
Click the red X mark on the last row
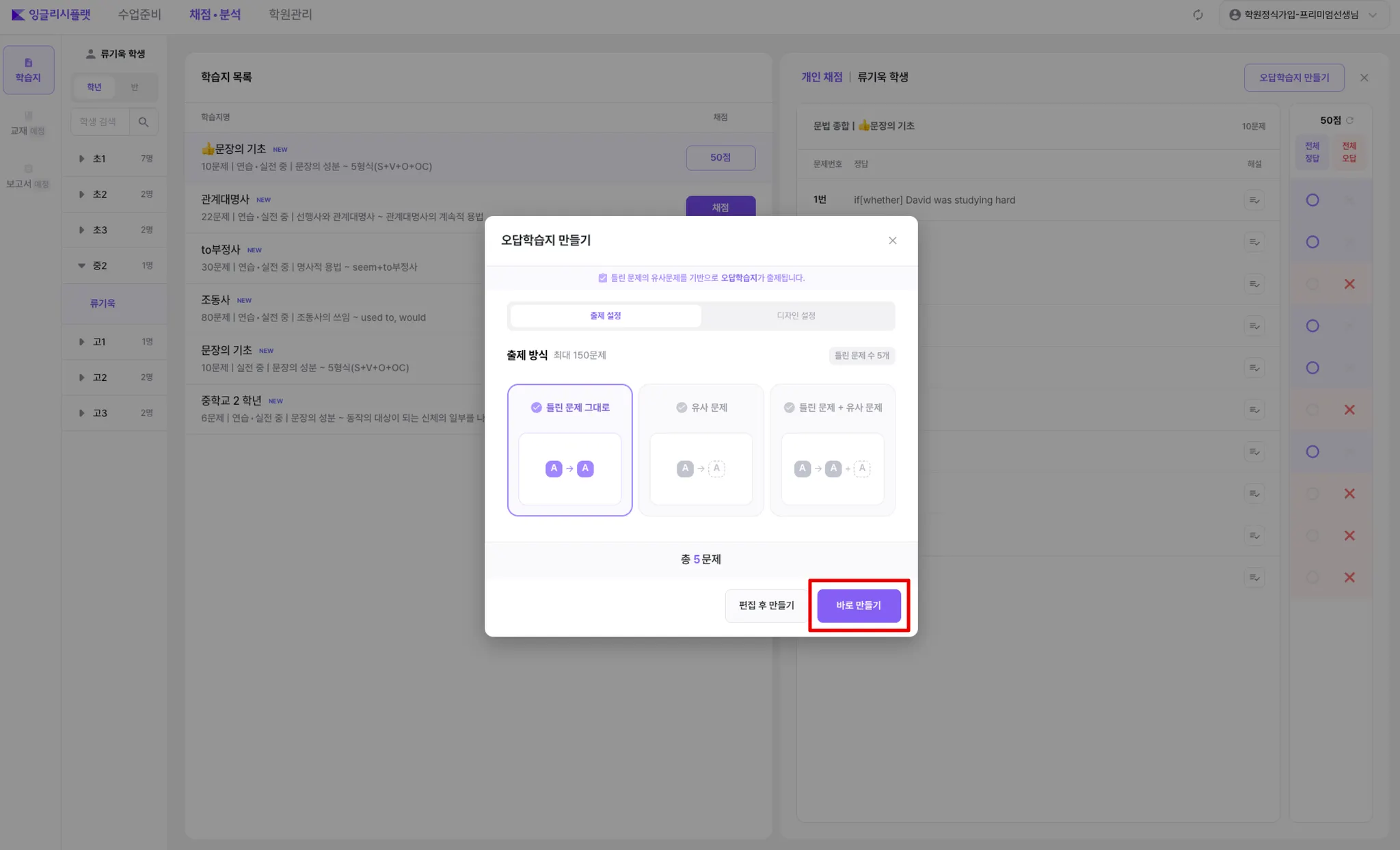pyautogui.click(x=1349, y=578)
